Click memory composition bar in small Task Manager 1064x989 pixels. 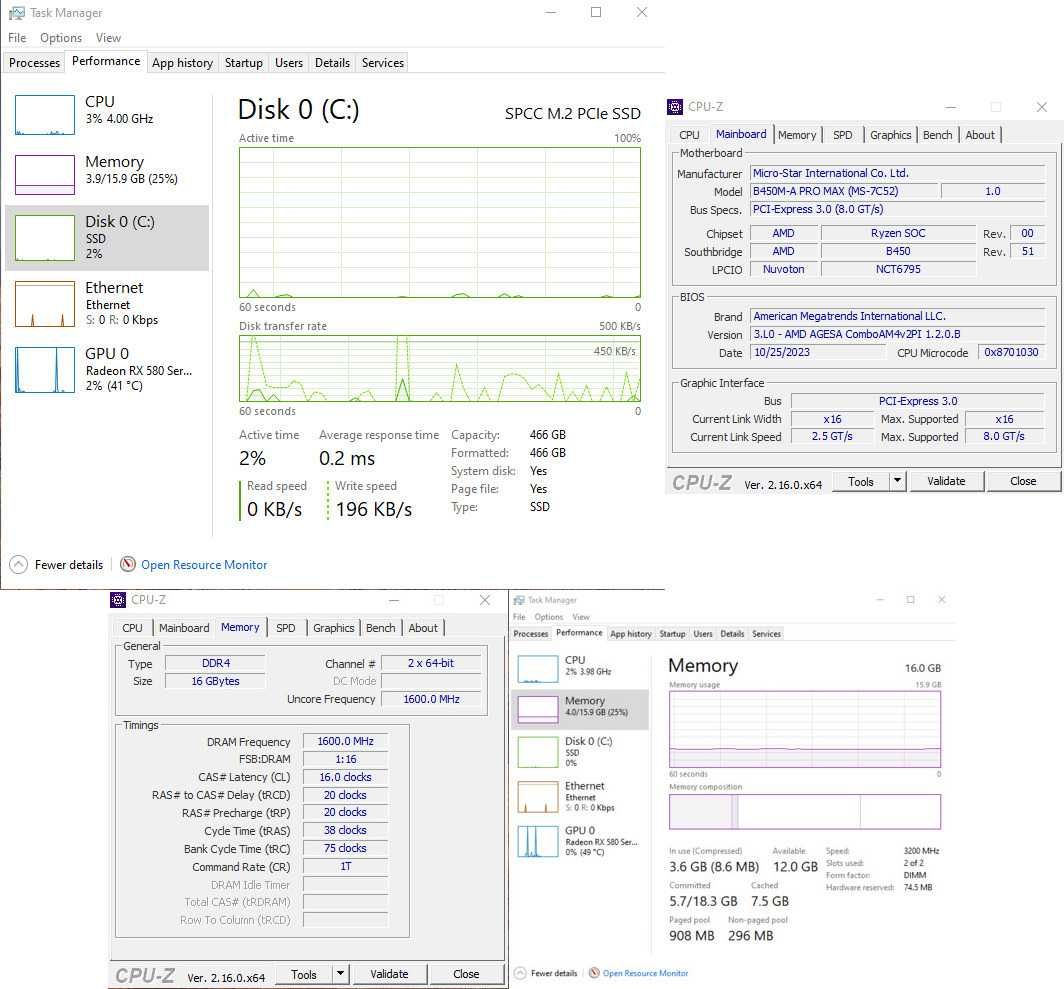tap(805, 811)
